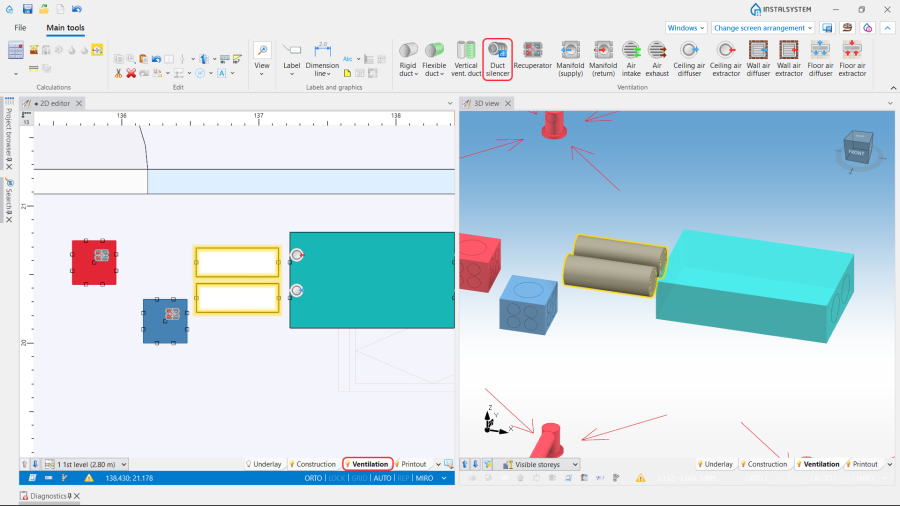Toggle GRID mode in status bar

(359, 478)
